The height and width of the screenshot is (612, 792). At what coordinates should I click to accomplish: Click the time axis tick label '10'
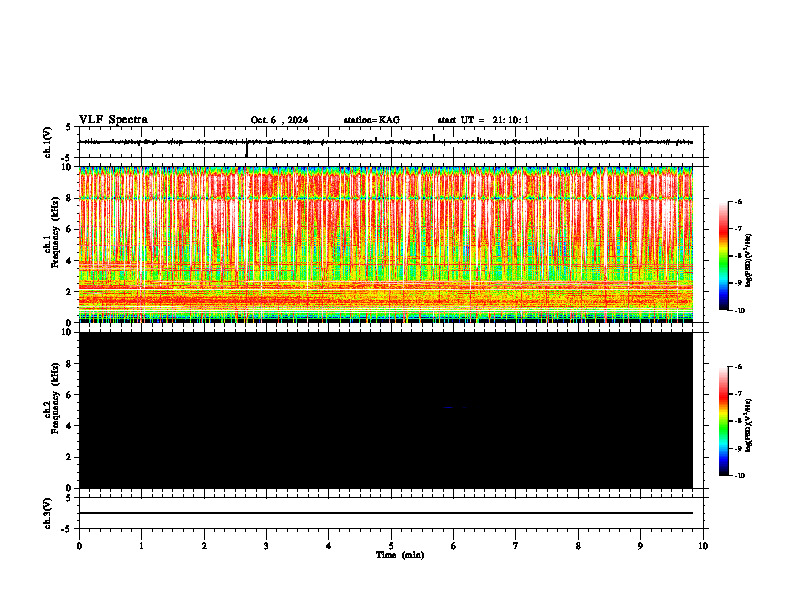703,546
